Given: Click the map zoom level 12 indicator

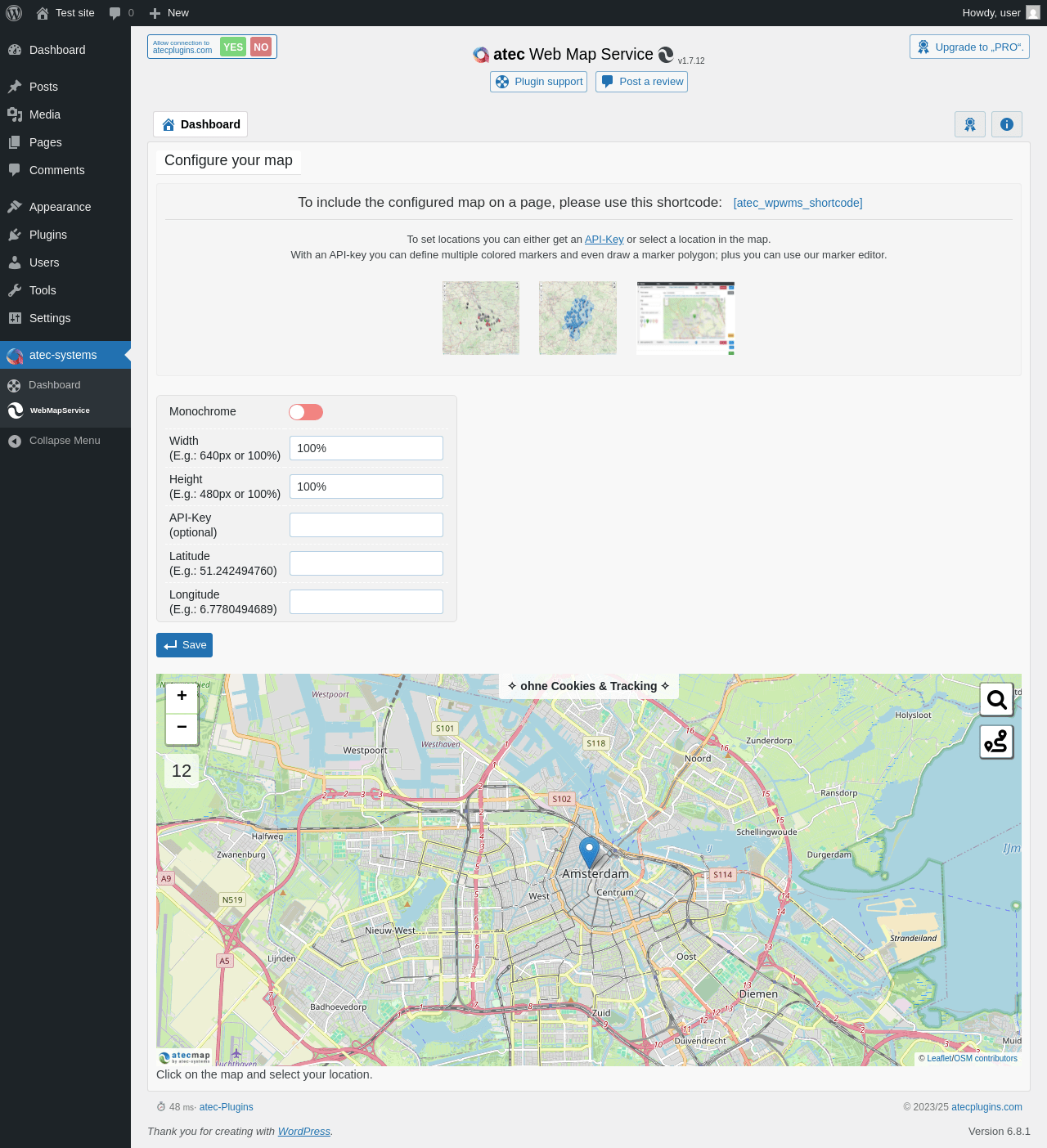Looking at the screenshot, I should pos(182,771).
